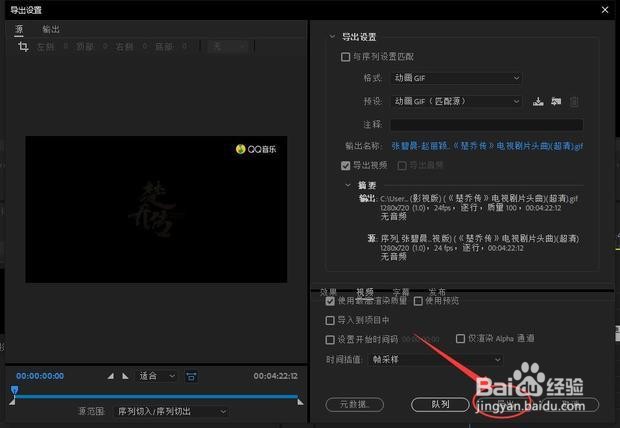Viewport: 620px width, 428px height.
Task: Close the export settings dialog
Action: point(605,9)
